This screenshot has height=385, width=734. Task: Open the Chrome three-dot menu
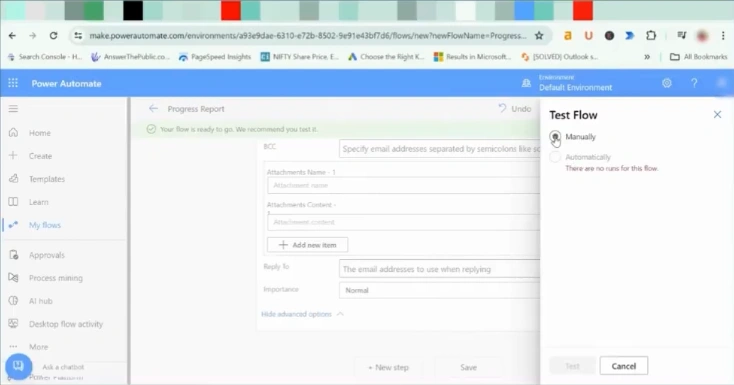723,36
